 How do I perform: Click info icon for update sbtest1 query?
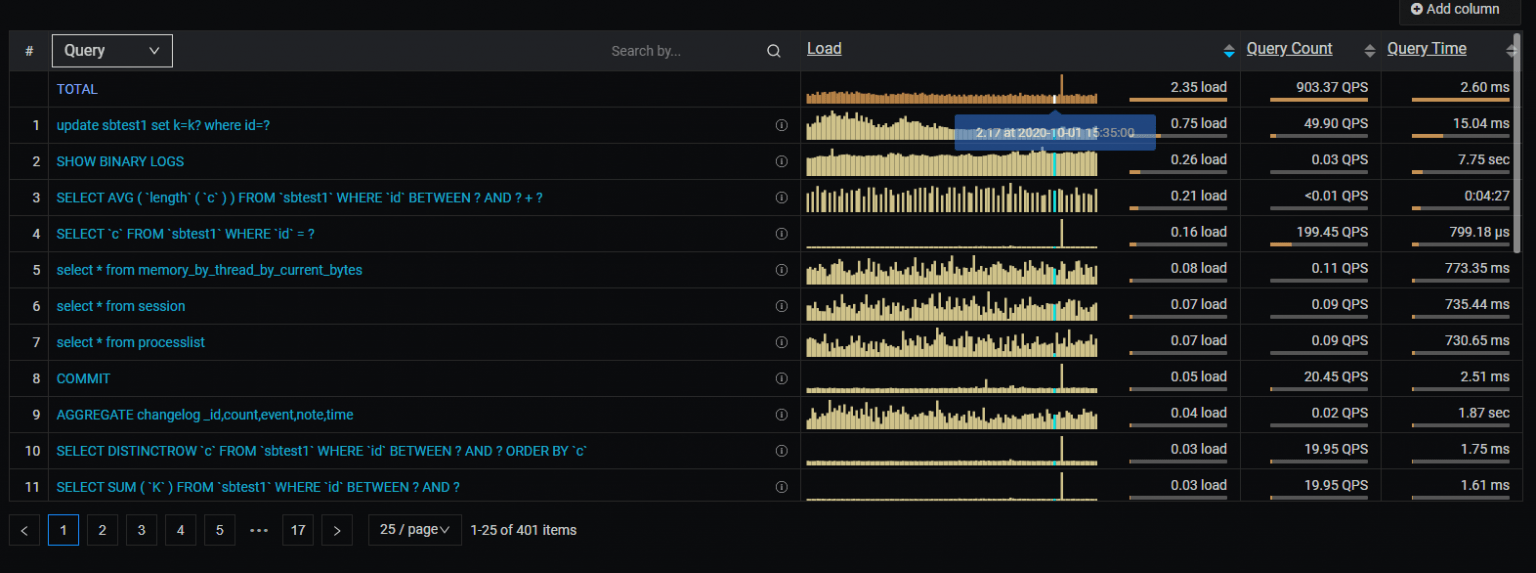coord(782,125)
